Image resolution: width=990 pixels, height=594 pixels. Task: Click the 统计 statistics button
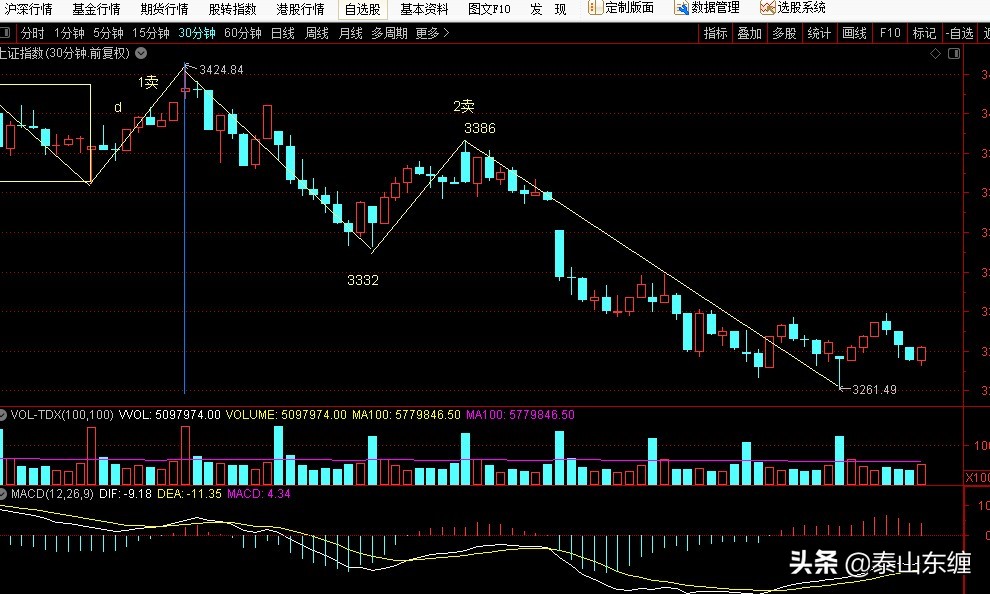point(819,33)
